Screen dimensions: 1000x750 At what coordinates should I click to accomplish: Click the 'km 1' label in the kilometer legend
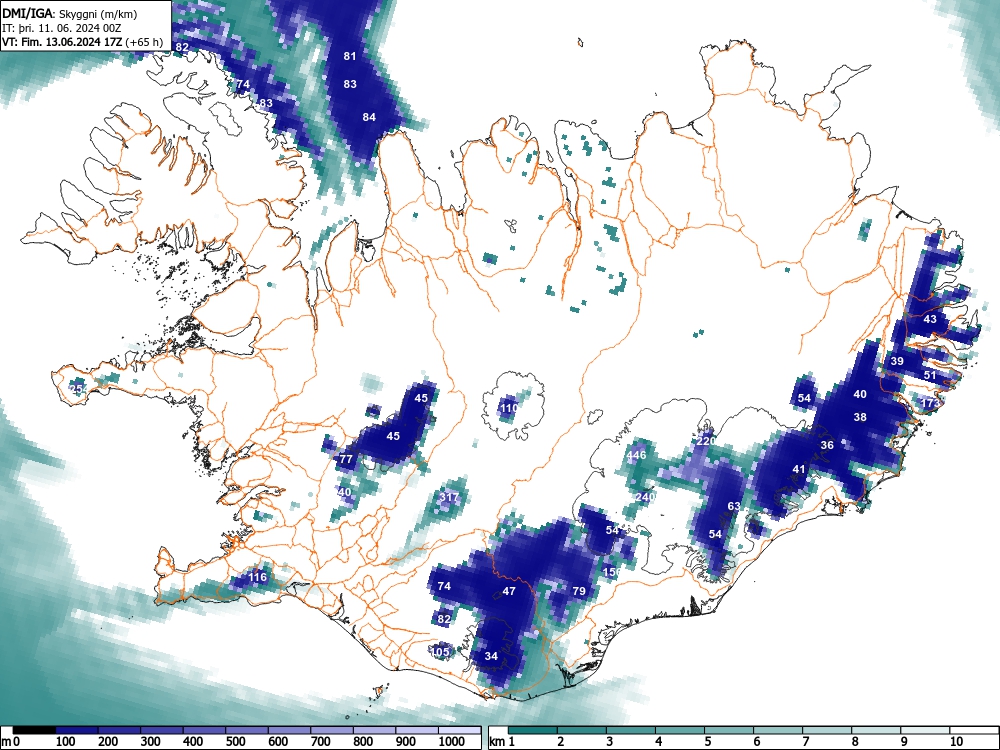point(502,741)
